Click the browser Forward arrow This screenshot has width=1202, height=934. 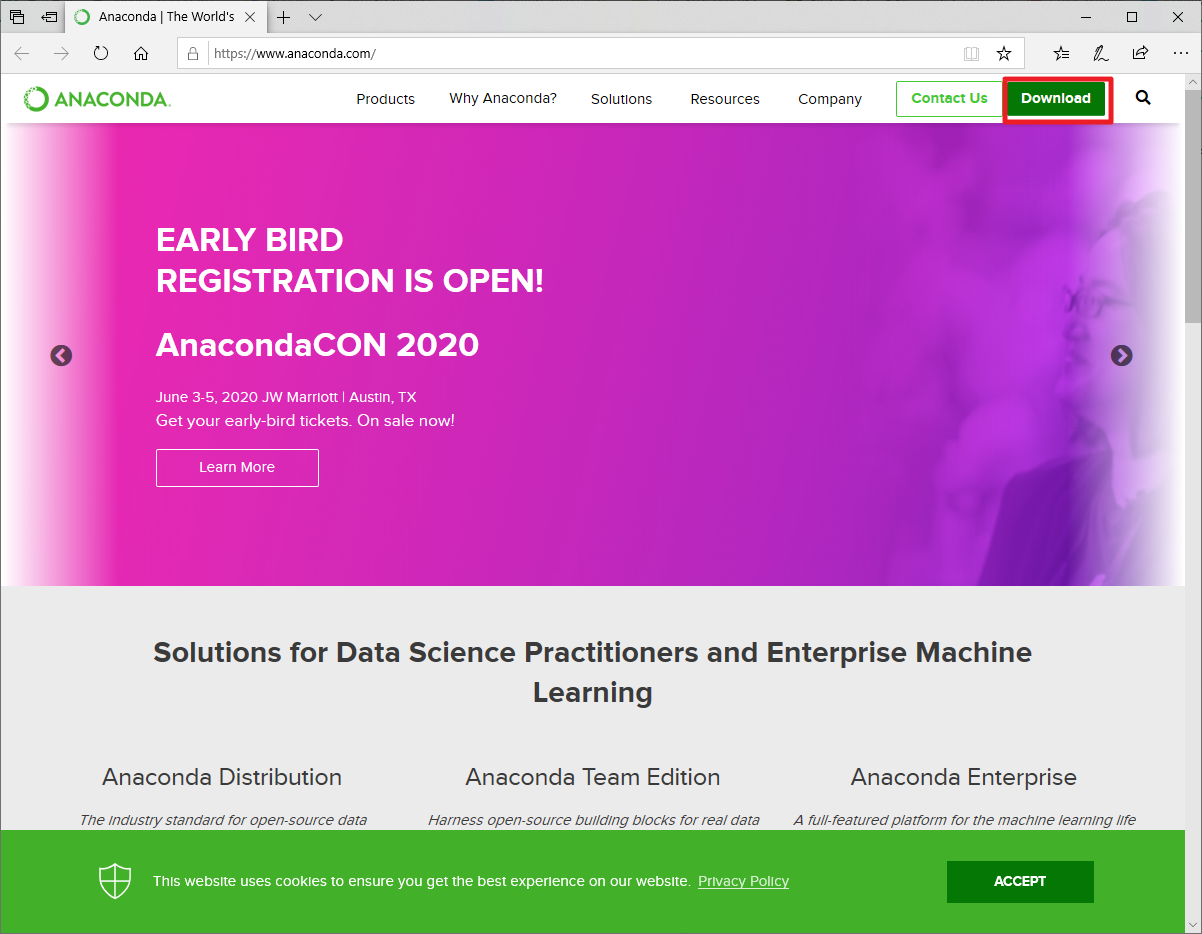(x=61, y=53)
